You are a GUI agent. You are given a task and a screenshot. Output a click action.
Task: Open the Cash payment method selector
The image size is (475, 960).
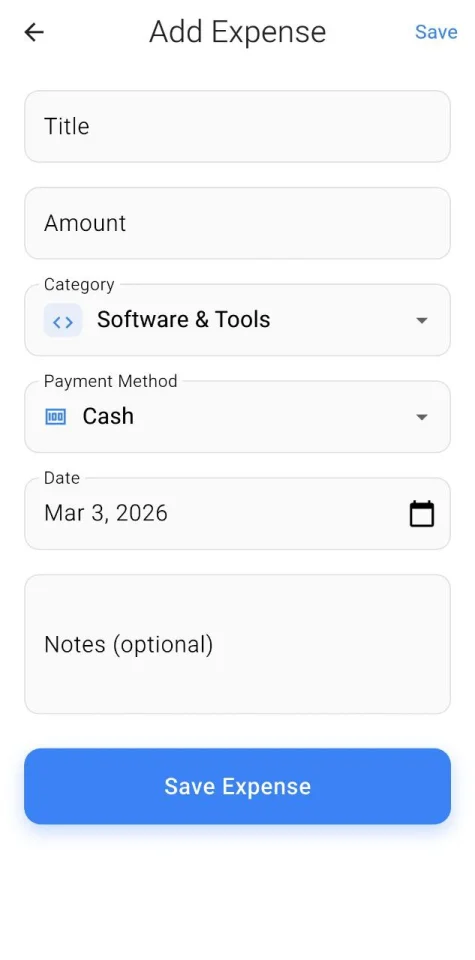pos(238,416)
